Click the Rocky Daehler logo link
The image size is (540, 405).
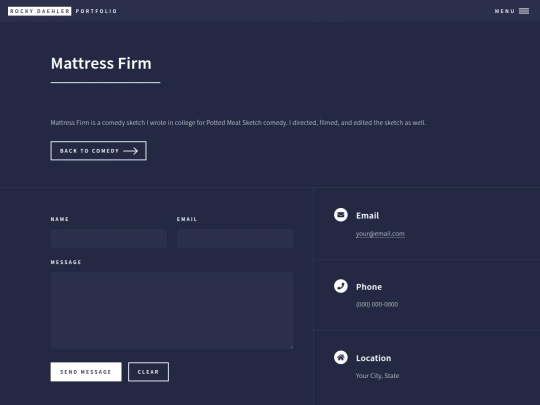tap(40, 11)
